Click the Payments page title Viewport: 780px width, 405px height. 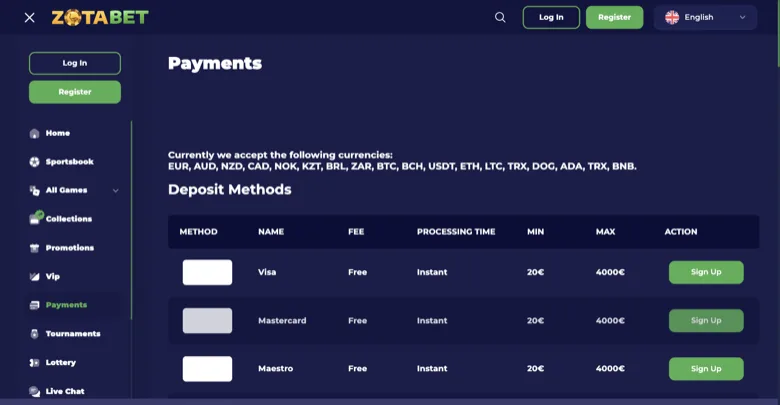click(x=215, y=63)
